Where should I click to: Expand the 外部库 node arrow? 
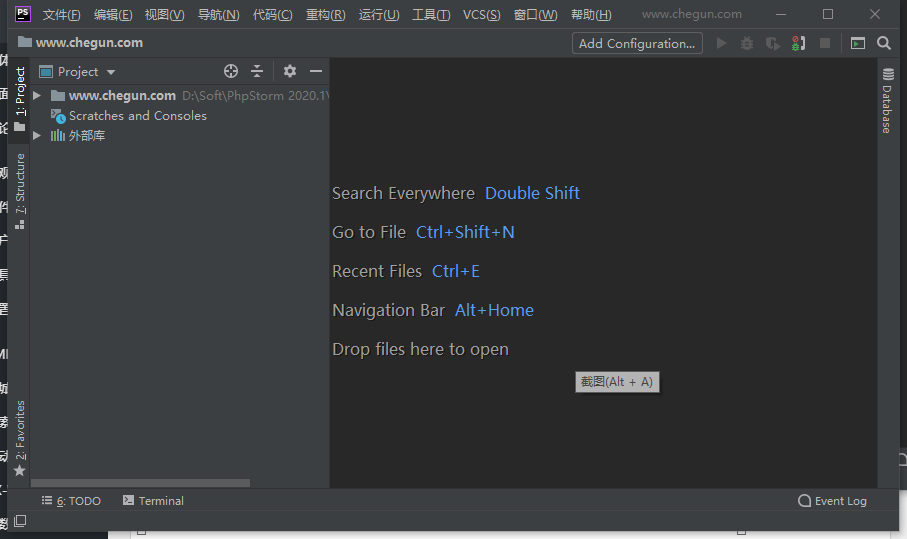click(37, 135)
